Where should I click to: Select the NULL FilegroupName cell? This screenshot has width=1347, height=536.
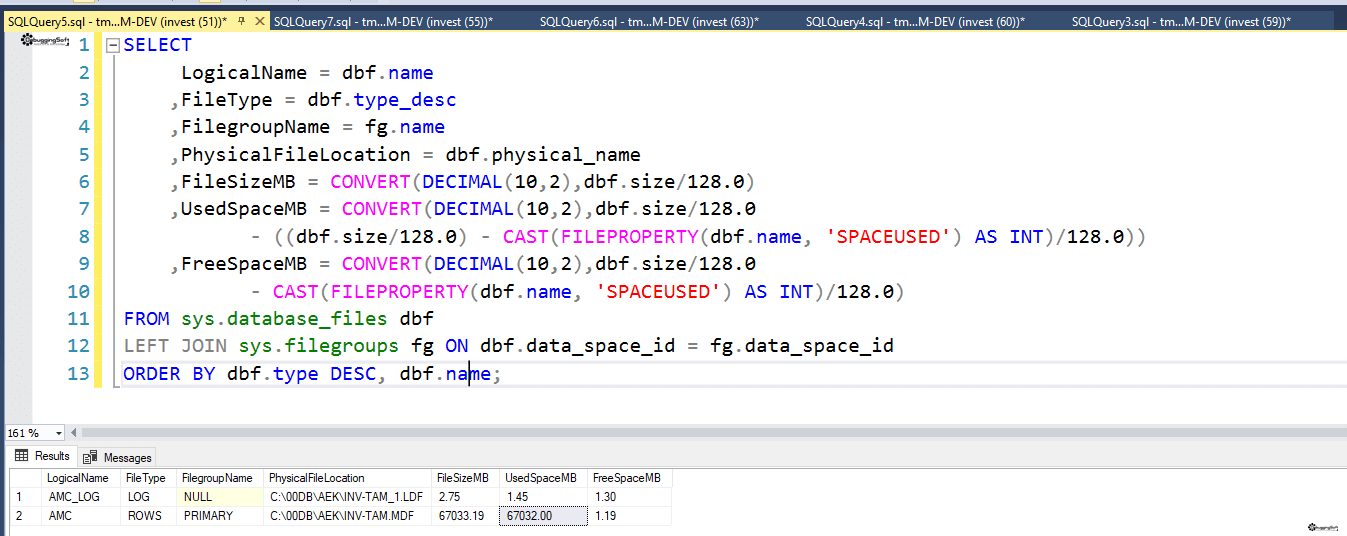coord(221,496)
